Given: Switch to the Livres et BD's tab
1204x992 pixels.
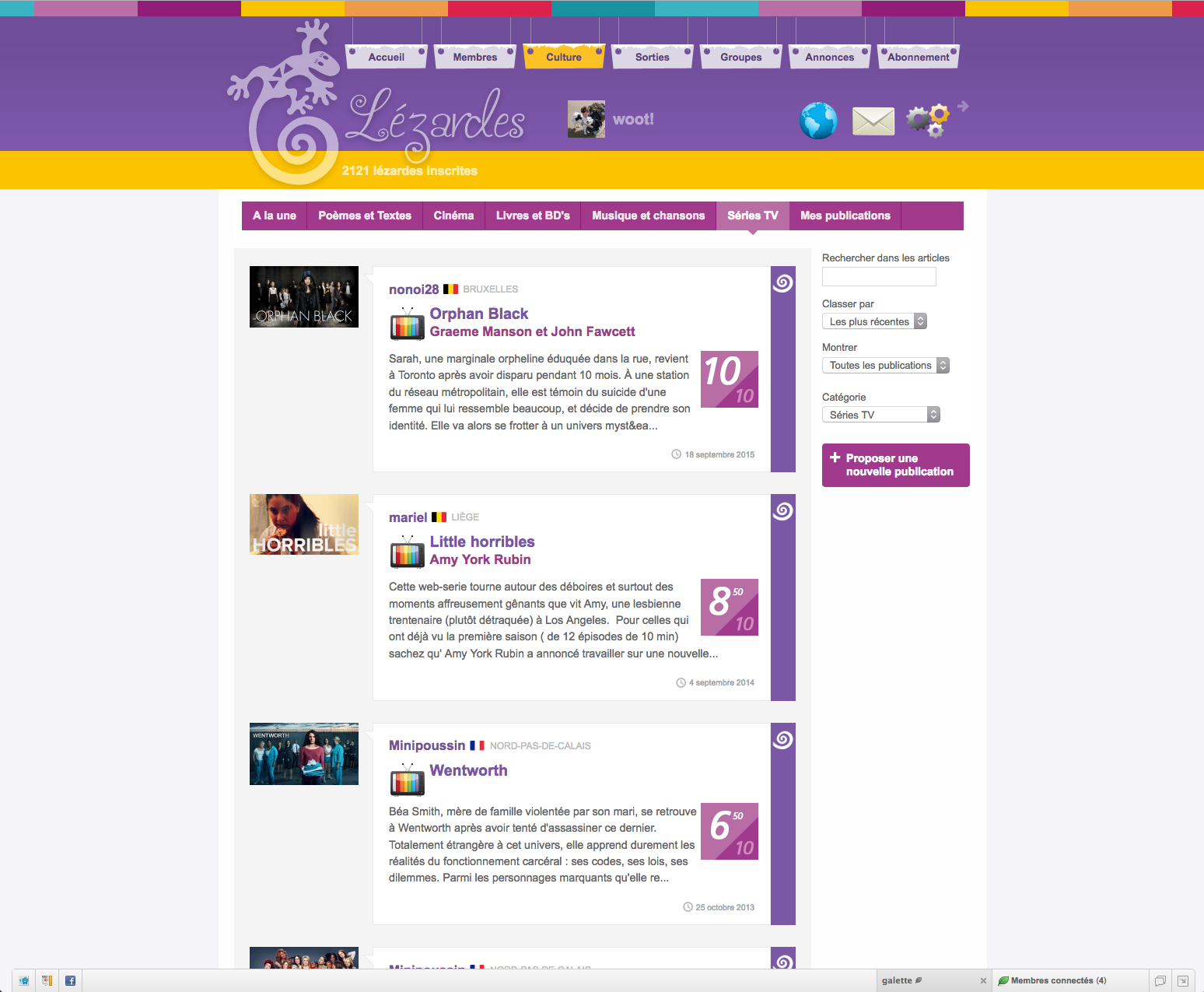Looking at the screenshot, I should tap(533, 216).
